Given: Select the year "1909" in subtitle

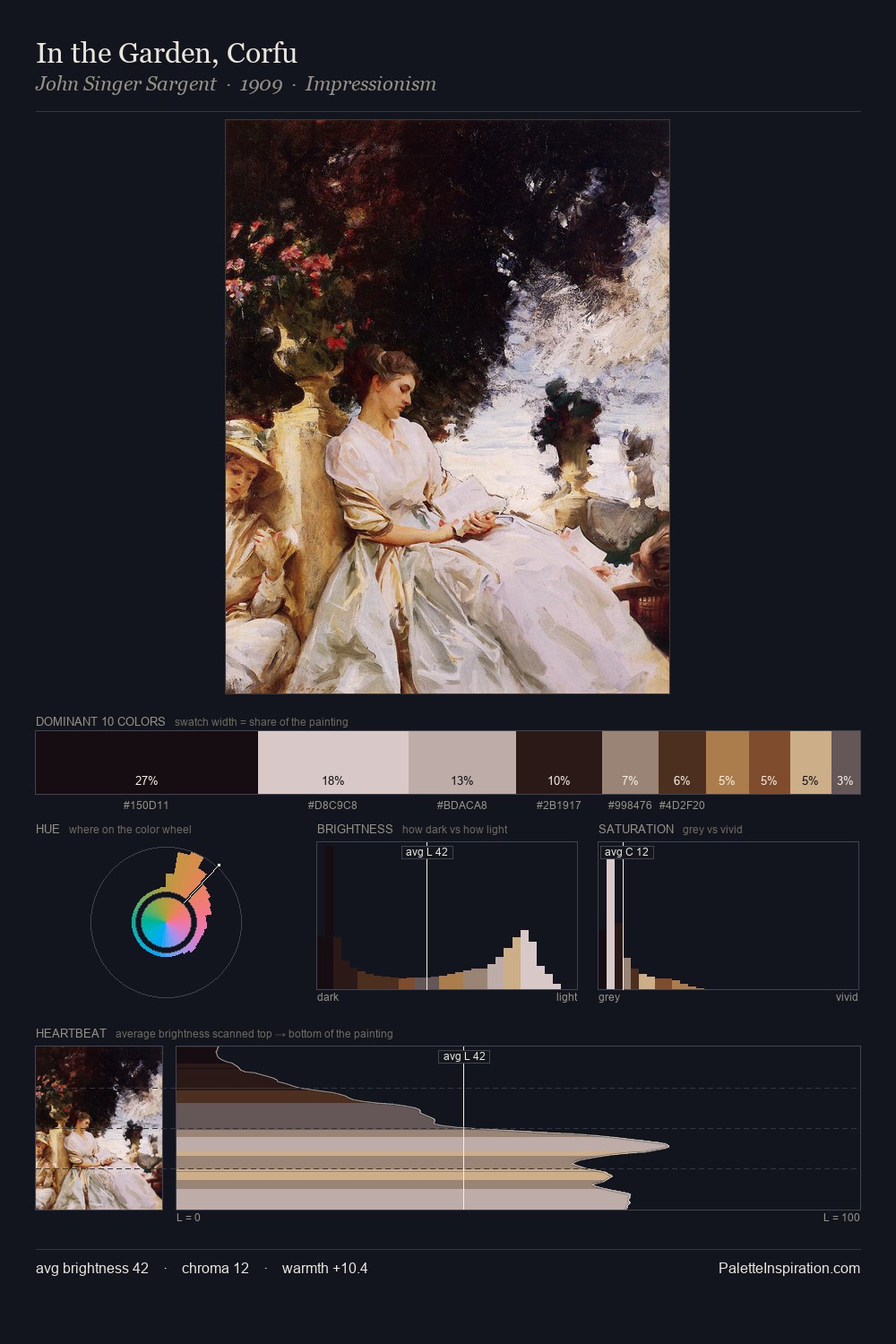Looking at the screenshot, I should 261,84.
